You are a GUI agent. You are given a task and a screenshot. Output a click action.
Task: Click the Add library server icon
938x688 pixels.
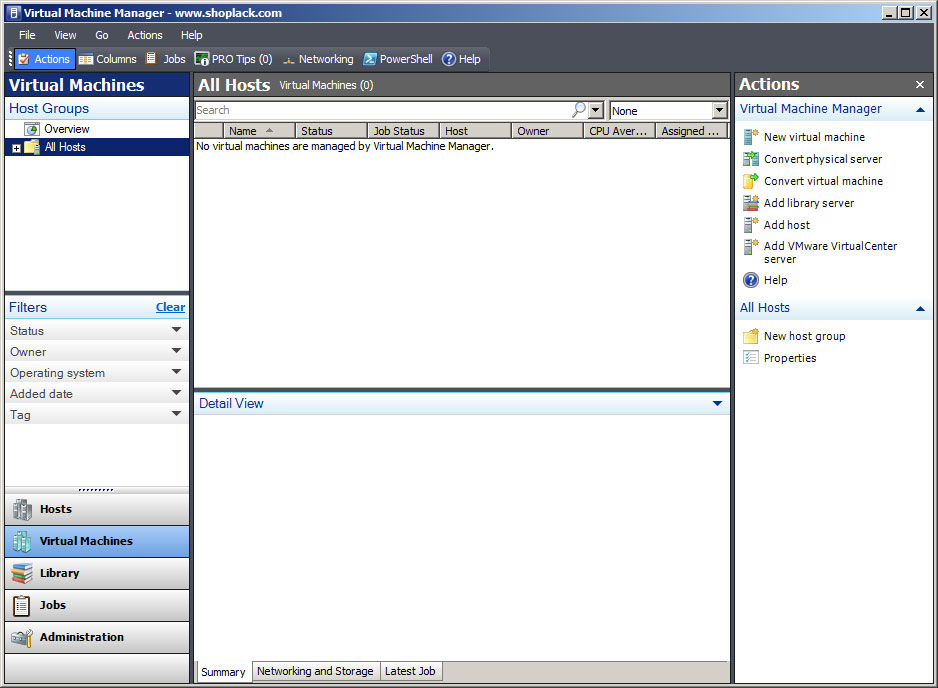pyautogui.click(x=751, y=203)
